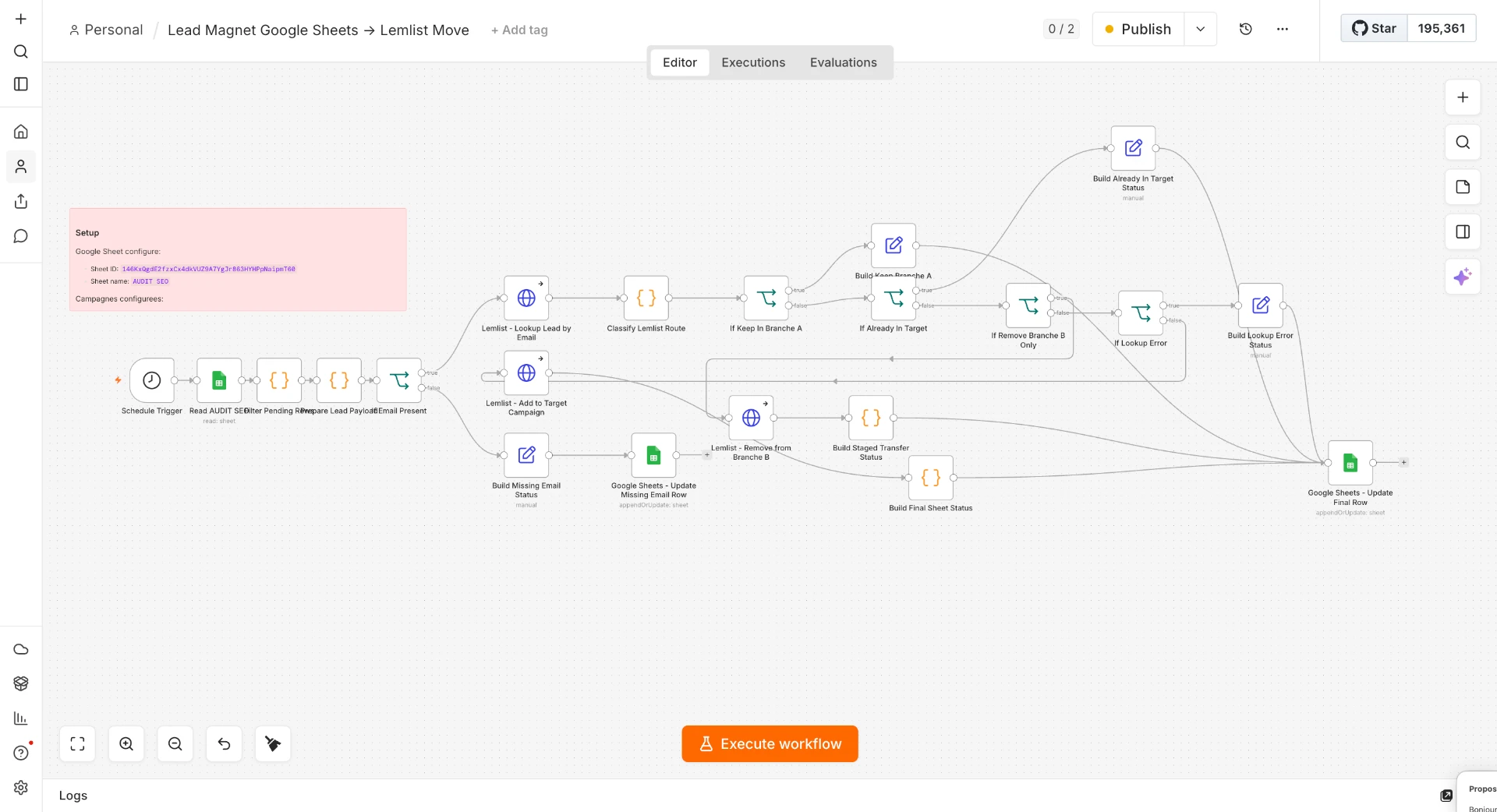Click Execute workflow button
The image size is (1497, 812).
coord(770,744)
